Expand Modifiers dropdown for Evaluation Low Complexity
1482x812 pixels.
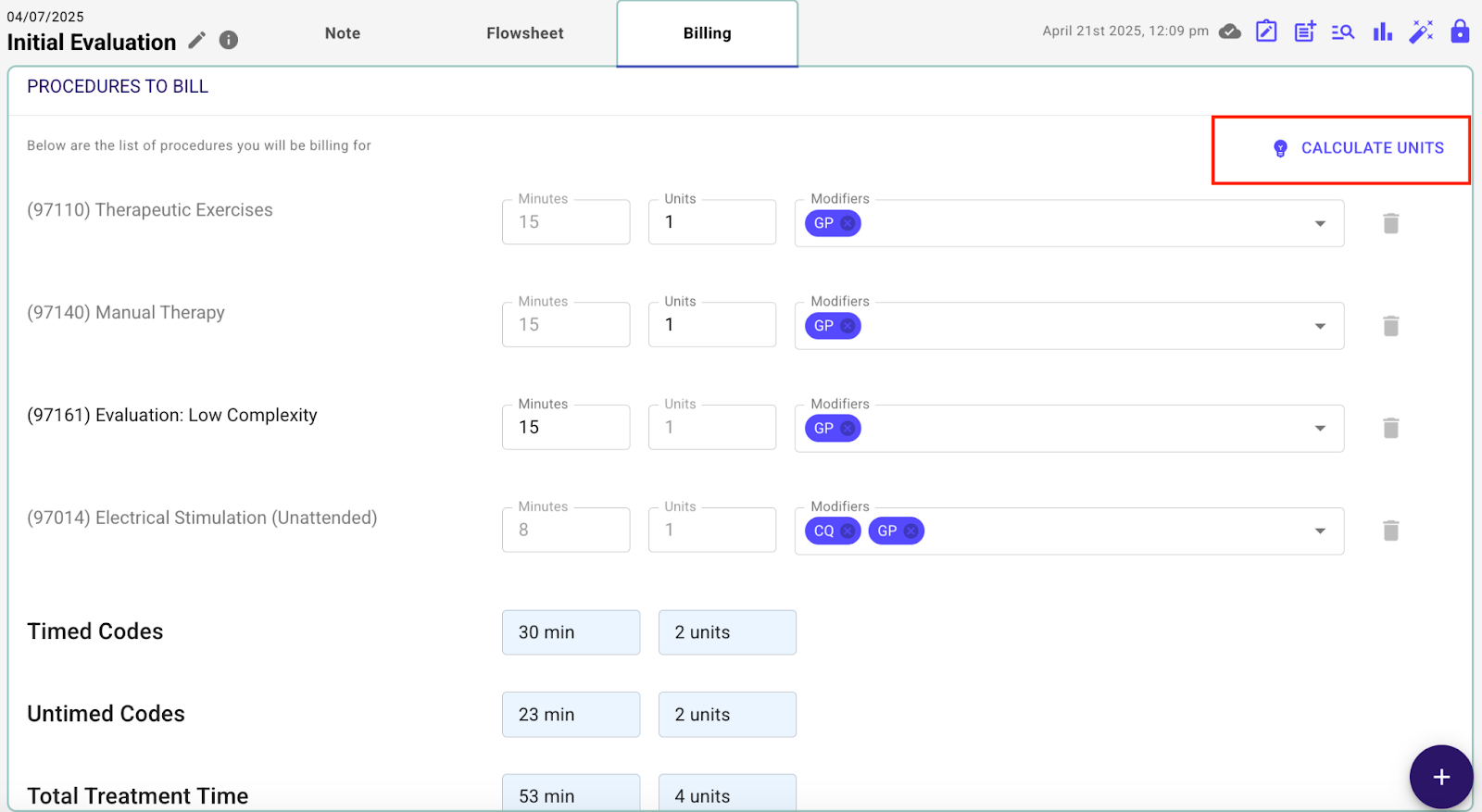(x=1320, y=428)
